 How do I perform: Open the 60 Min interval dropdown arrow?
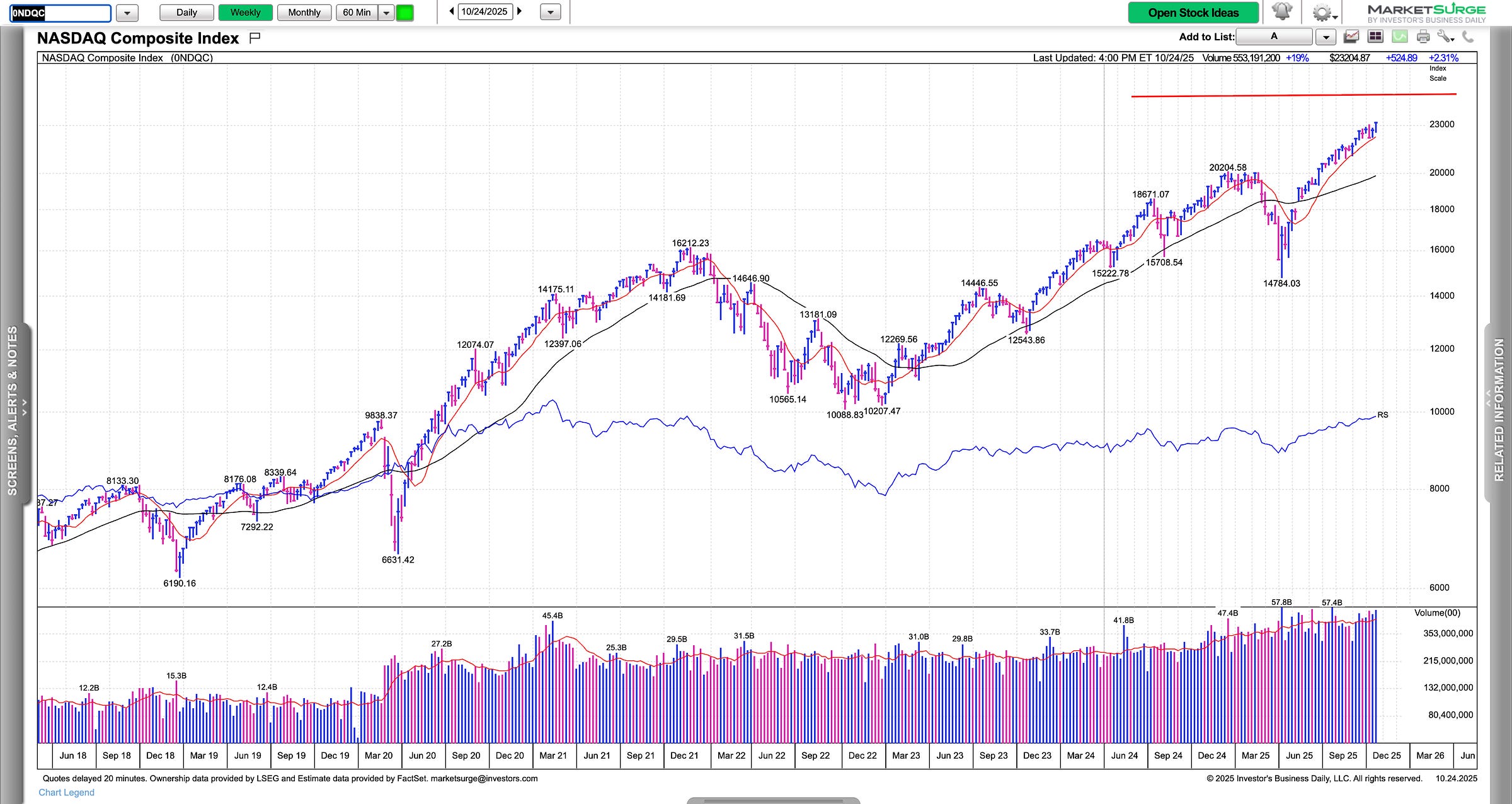click(x=386, y=13)
